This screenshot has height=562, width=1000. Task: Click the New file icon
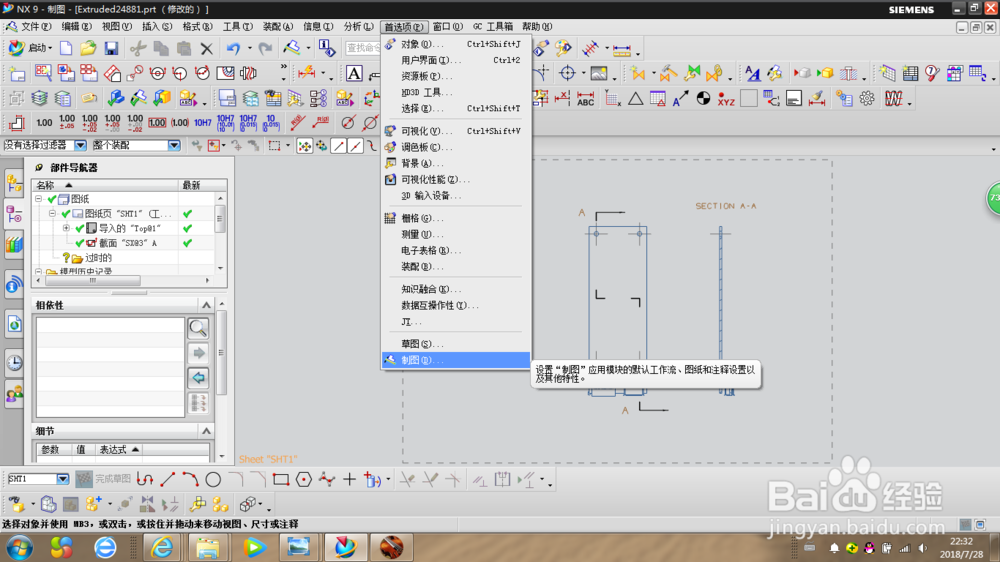(66, 48)
